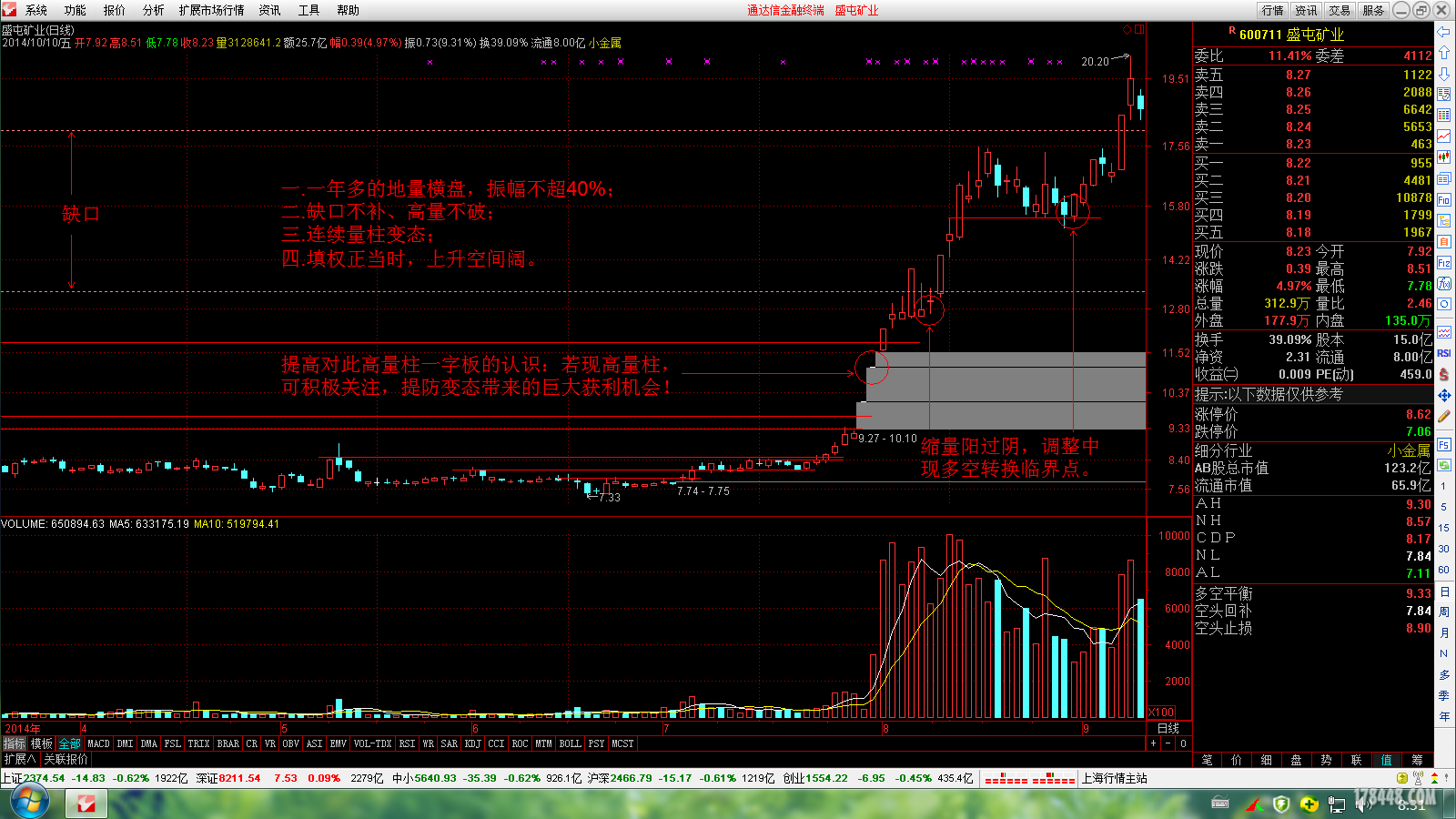Open the 系统 menu
Screen dimensions: 1456x819
[x=36, y=10]
